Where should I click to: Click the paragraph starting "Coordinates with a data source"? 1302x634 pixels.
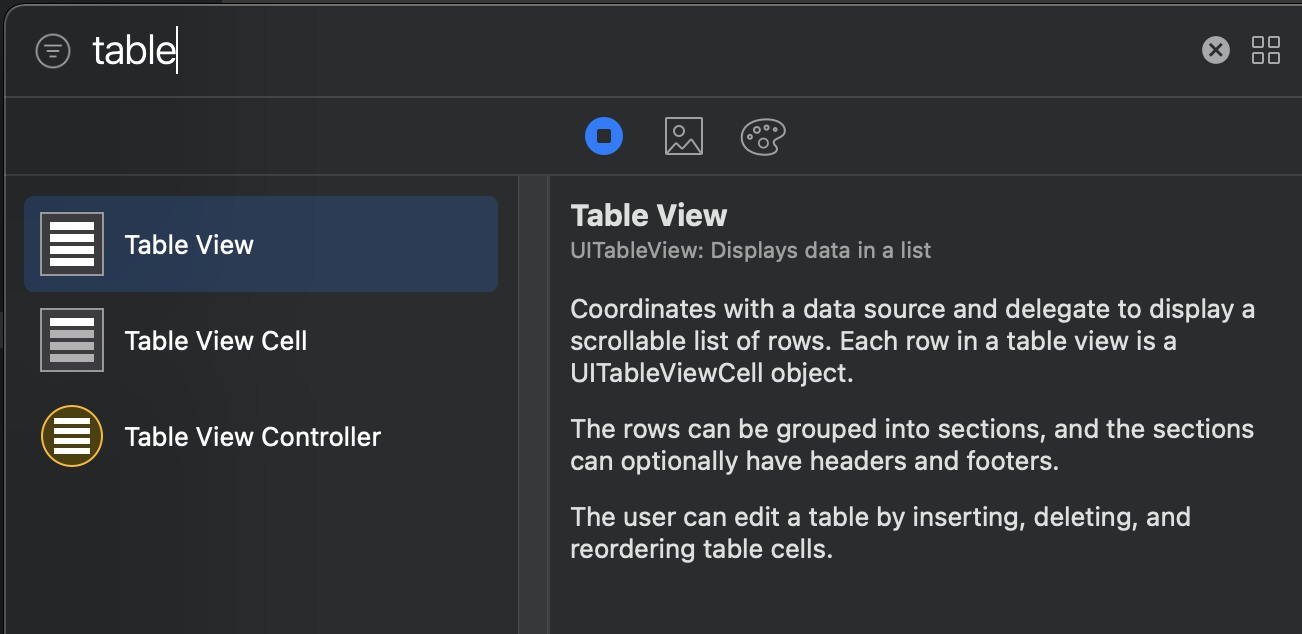[910, 341]
